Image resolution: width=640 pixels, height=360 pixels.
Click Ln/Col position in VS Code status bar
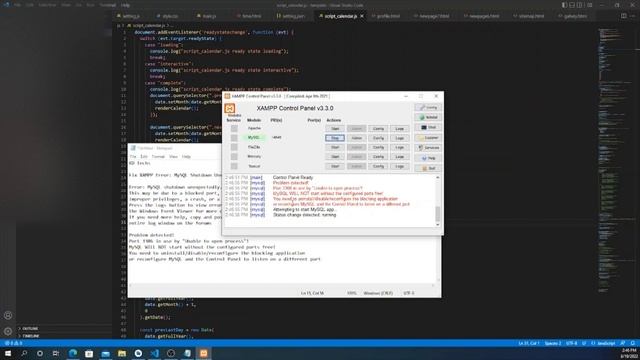[529, 343]
